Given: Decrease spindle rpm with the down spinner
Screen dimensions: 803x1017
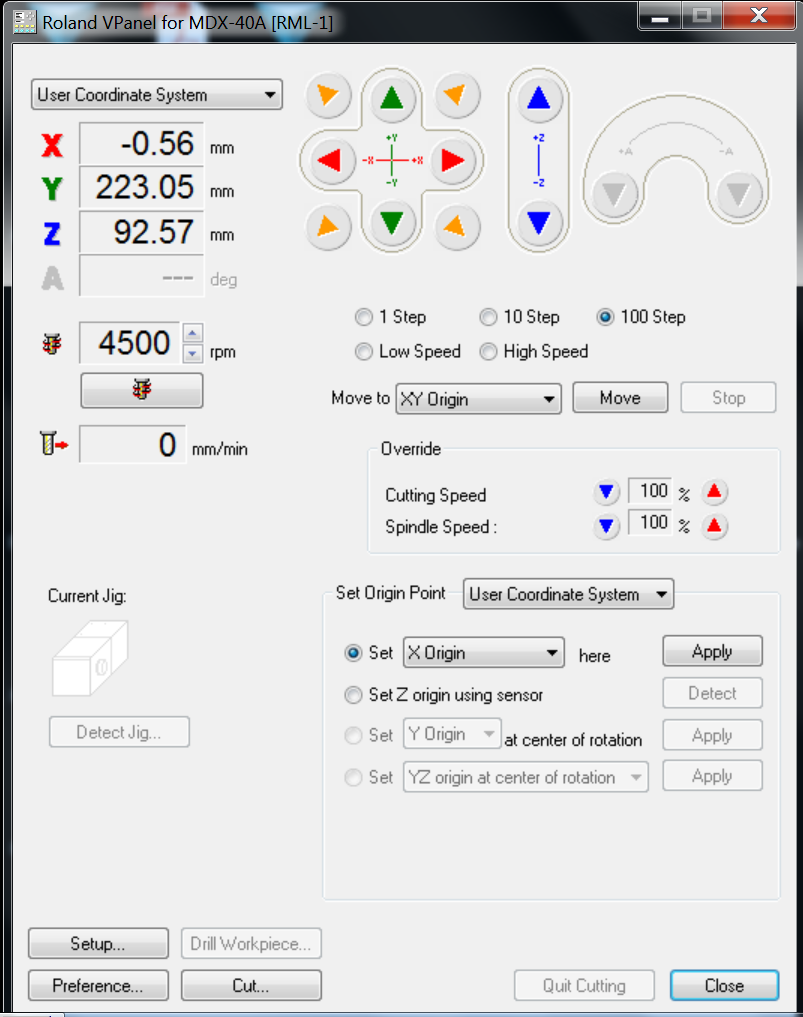Looking at the screenshot, I should click(193, 353).
